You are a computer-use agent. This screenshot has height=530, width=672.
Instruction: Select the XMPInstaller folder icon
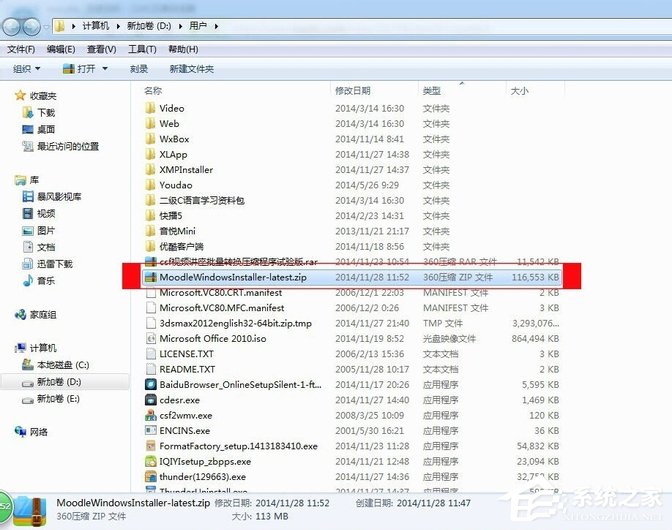point(150,170)
